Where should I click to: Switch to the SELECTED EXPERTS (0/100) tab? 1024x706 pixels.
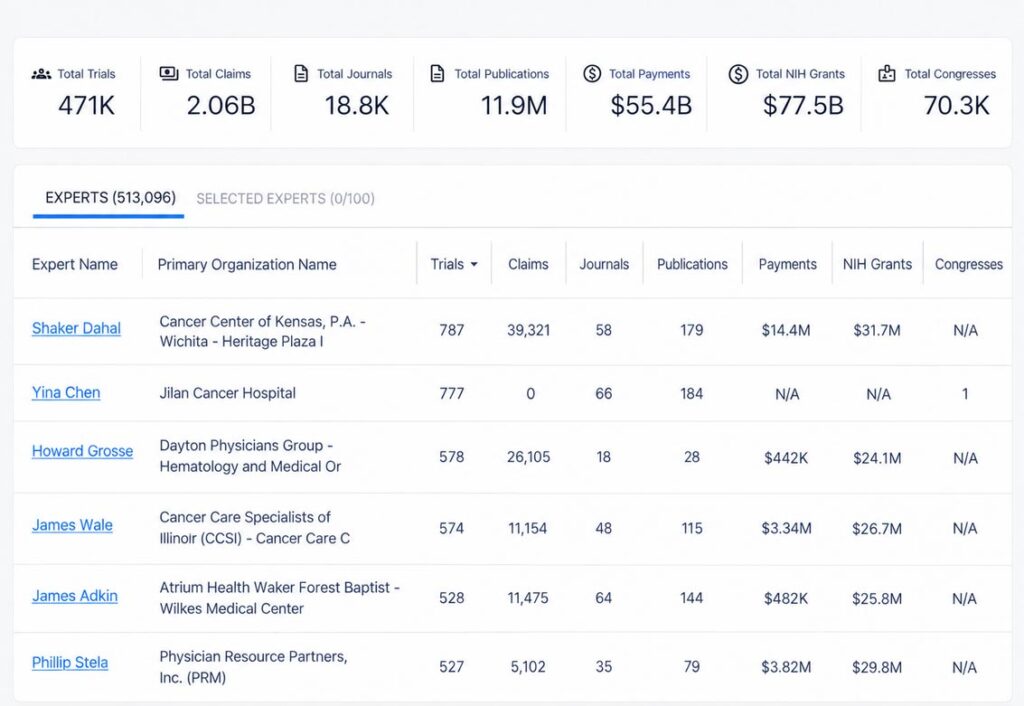pyautogui.click(x=285, y=199)
